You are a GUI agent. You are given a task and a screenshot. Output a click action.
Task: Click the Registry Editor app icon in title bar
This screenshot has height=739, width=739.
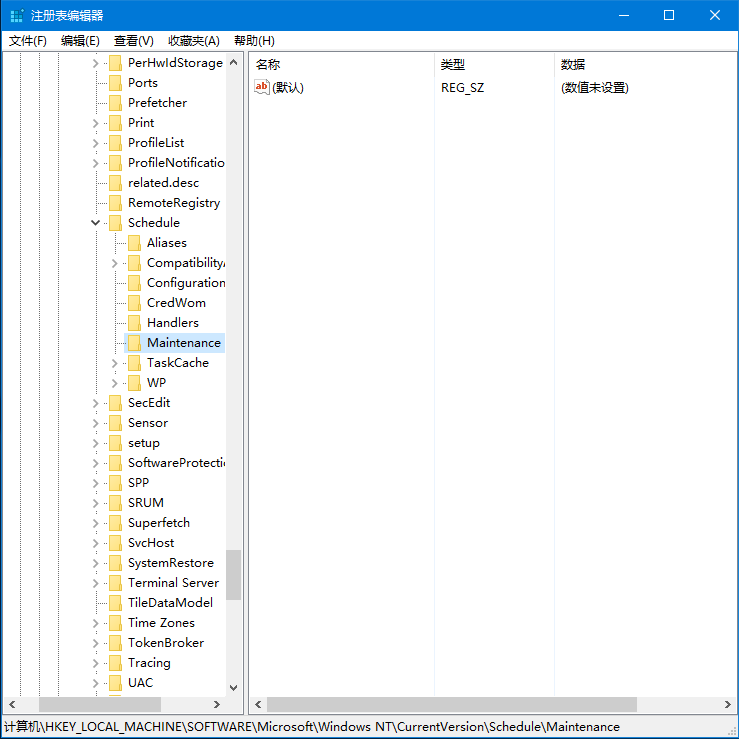point(16,16)
